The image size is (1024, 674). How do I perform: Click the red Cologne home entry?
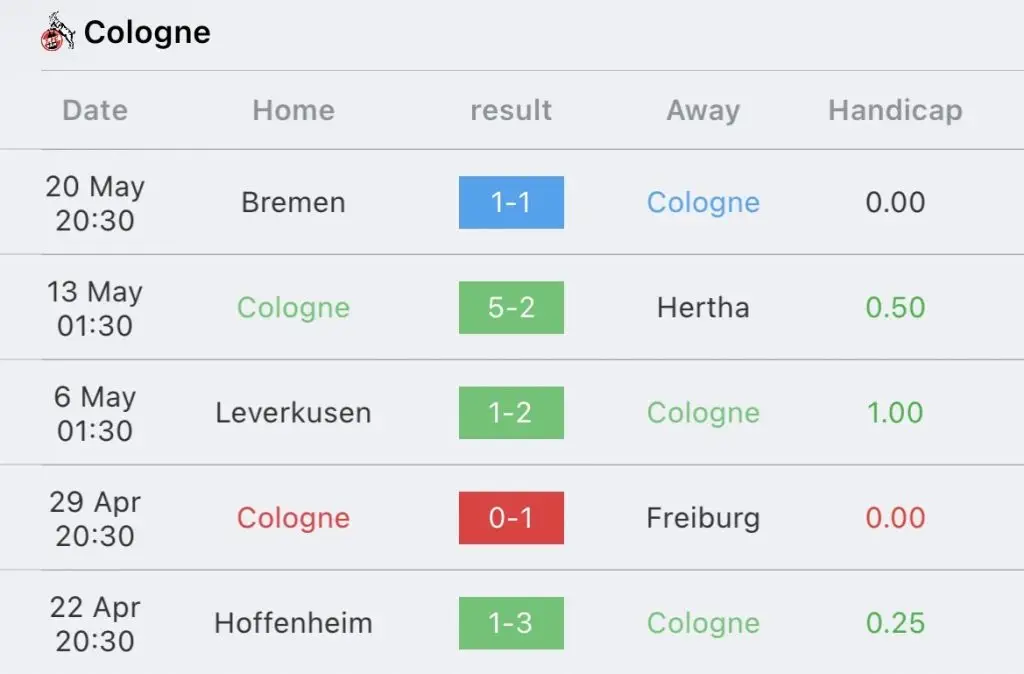click(x=293, y=519)
